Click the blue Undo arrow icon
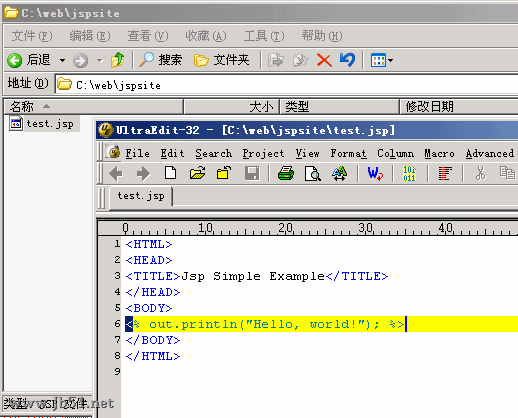Image resolution: width=518 pixels, height=418 pixels. [x=347, y=60]
